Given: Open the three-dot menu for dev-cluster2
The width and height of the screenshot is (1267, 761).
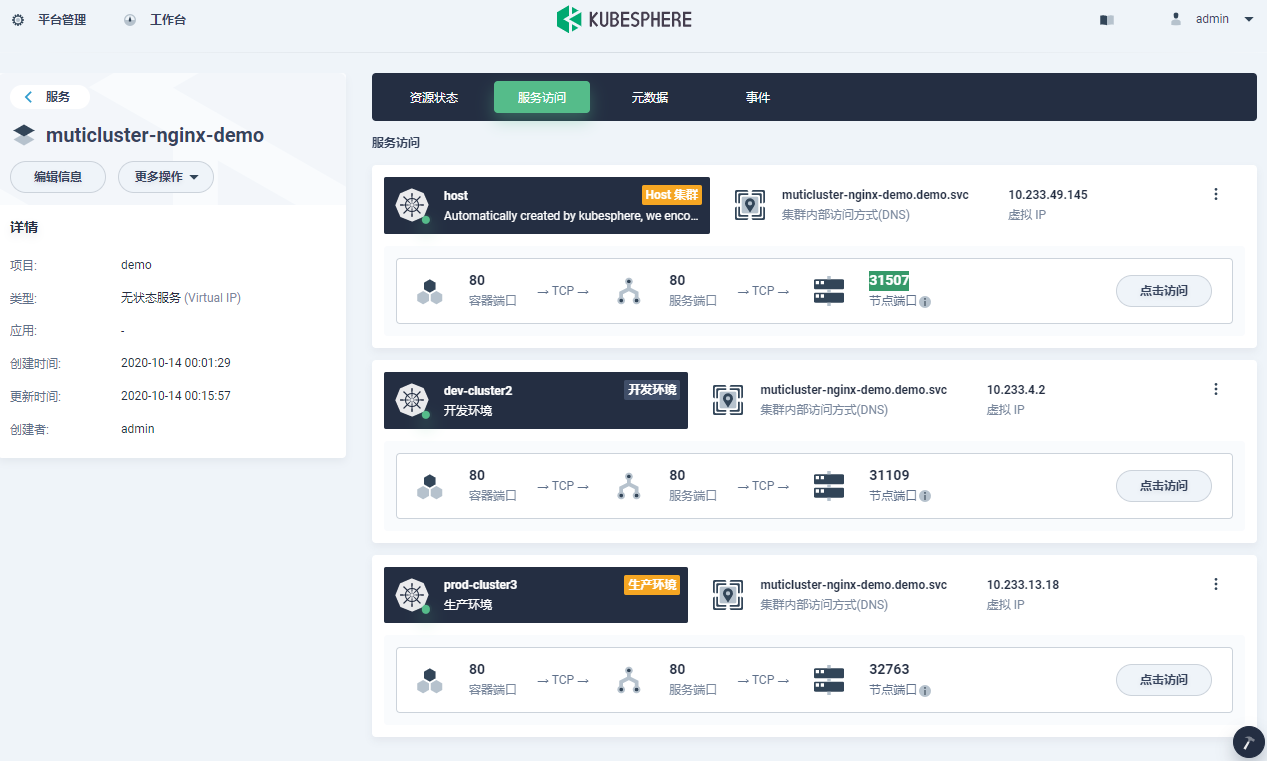Looking at the screenshot, I should (1216, 389).
